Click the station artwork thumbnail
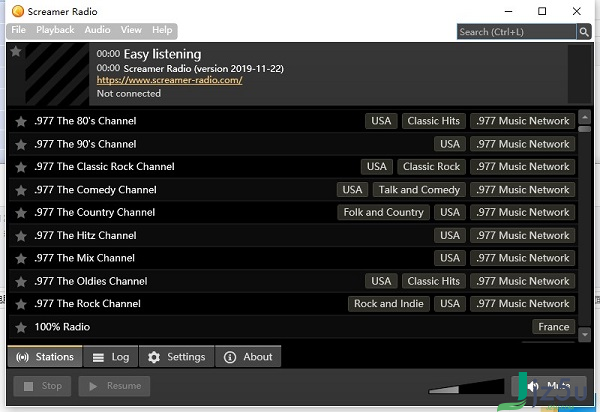Image resolution: width=600 pixels, height=412 pixels. coord(57,74)
